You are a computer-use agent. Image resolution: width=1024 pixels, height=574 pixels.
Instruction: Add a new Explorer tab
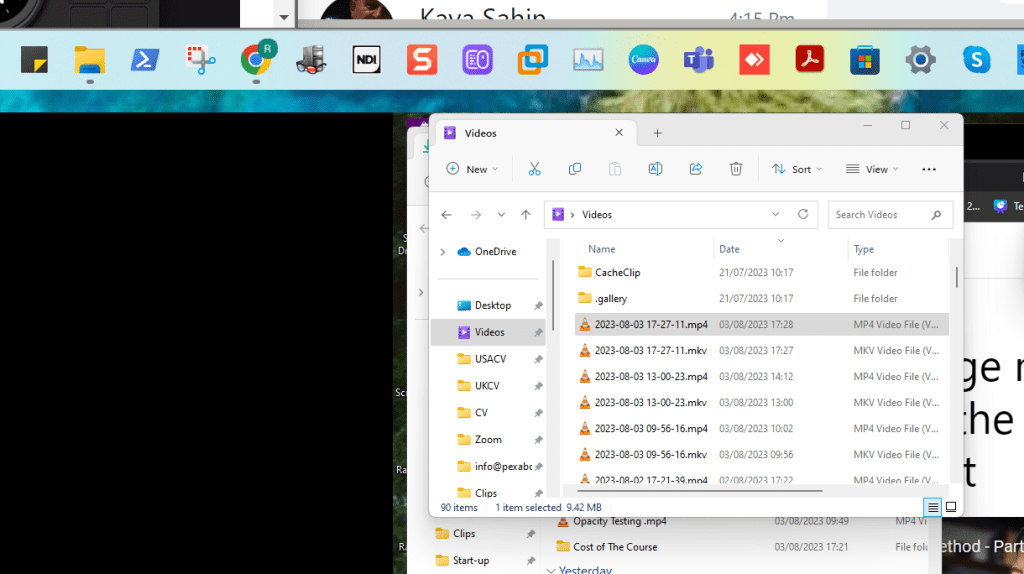[658, 133]
